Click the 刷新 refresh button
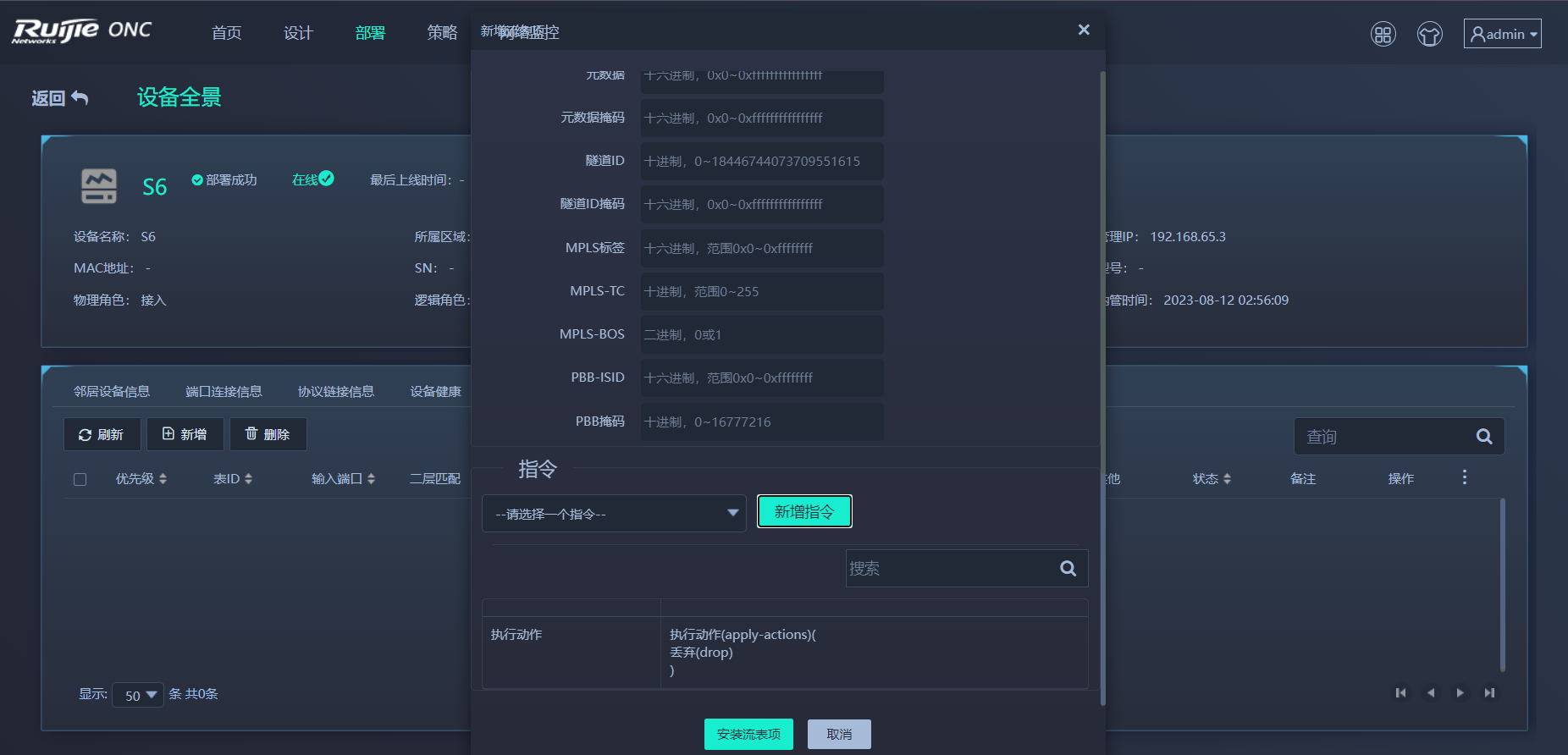The image size is (1568, 755). click(x=102, y=434)
